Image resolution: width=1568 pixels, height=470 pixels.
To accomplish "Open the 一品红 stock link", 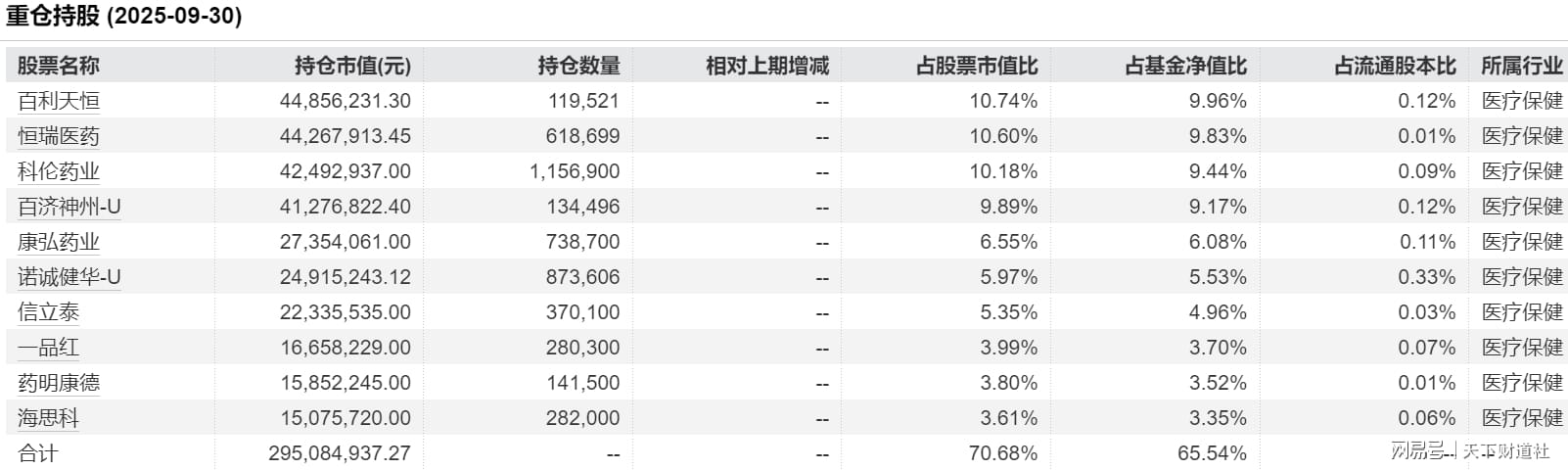I will [49, 348].
